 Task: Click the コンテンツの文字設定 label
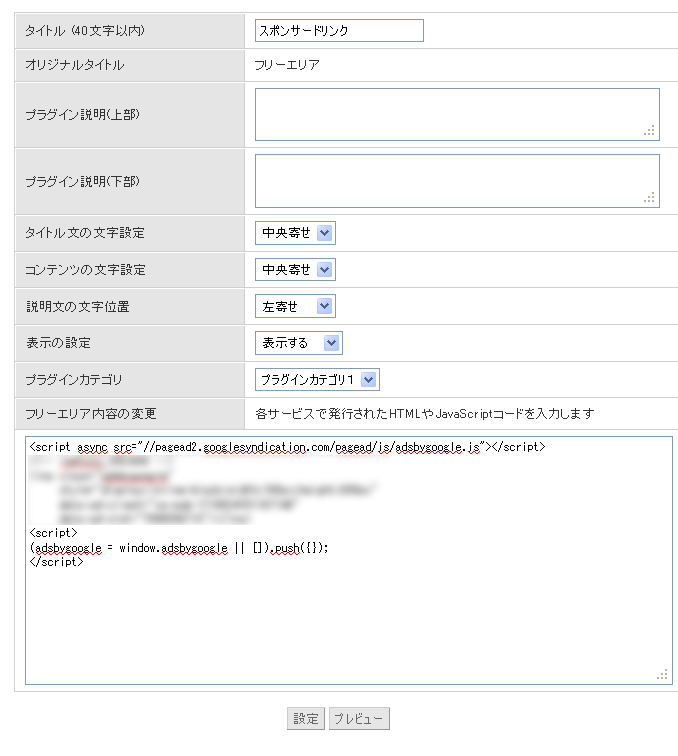pos(85,270)
